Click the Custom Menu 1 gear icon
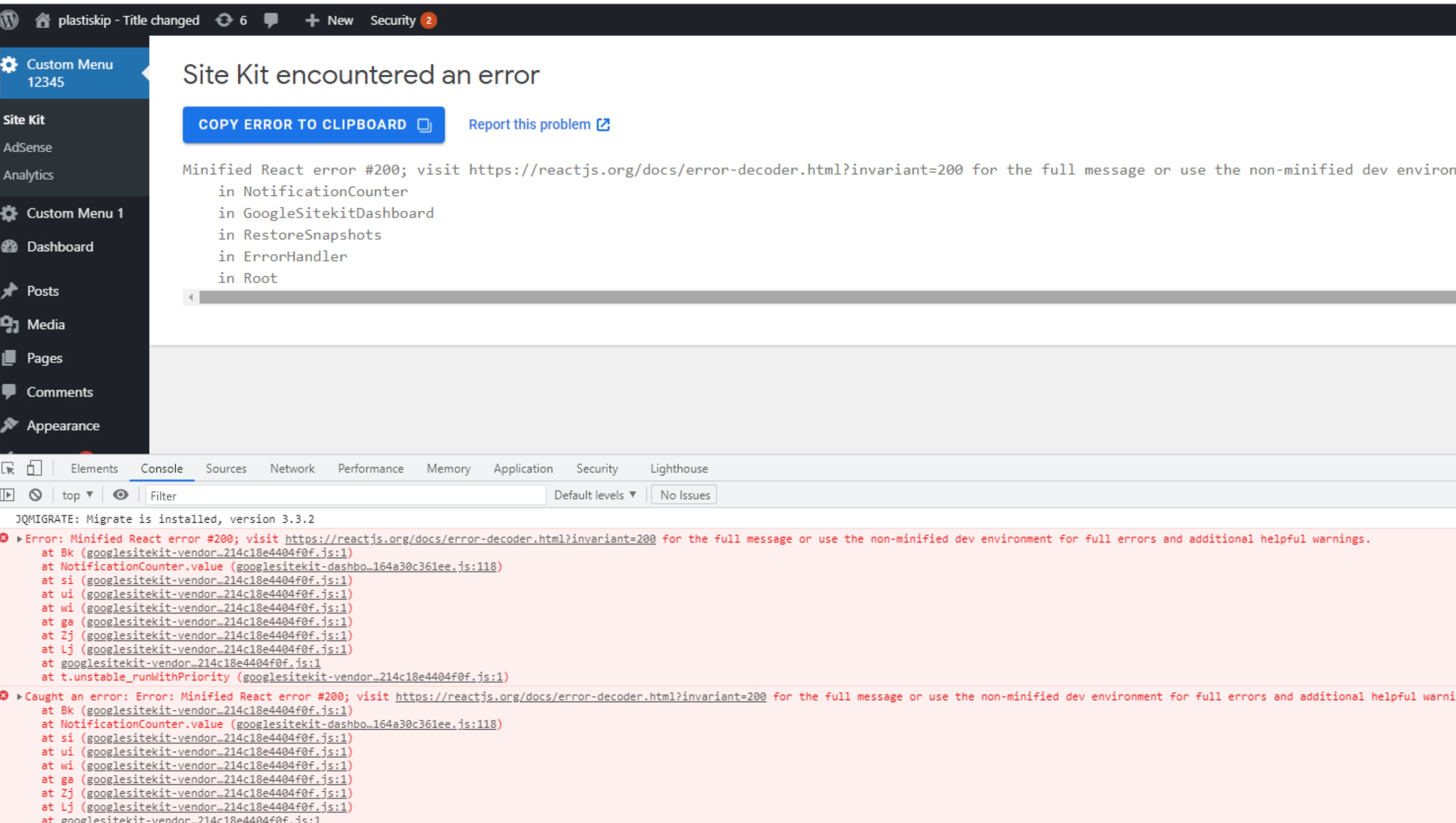 coord(9,213)
